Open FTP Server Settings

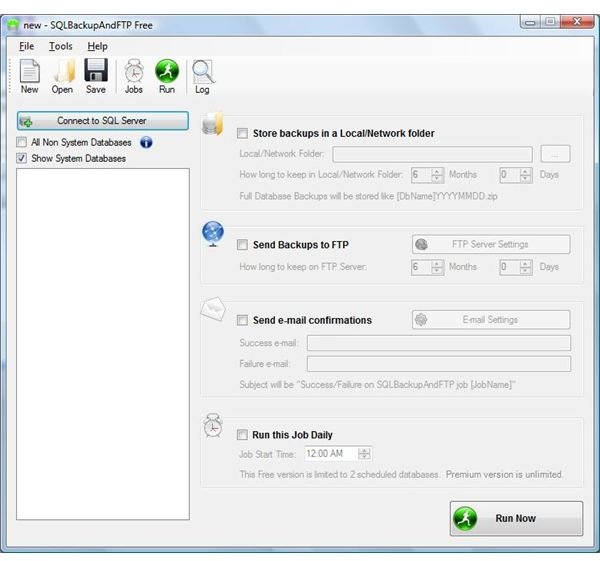pyautogui.click(x=491, y=244)
